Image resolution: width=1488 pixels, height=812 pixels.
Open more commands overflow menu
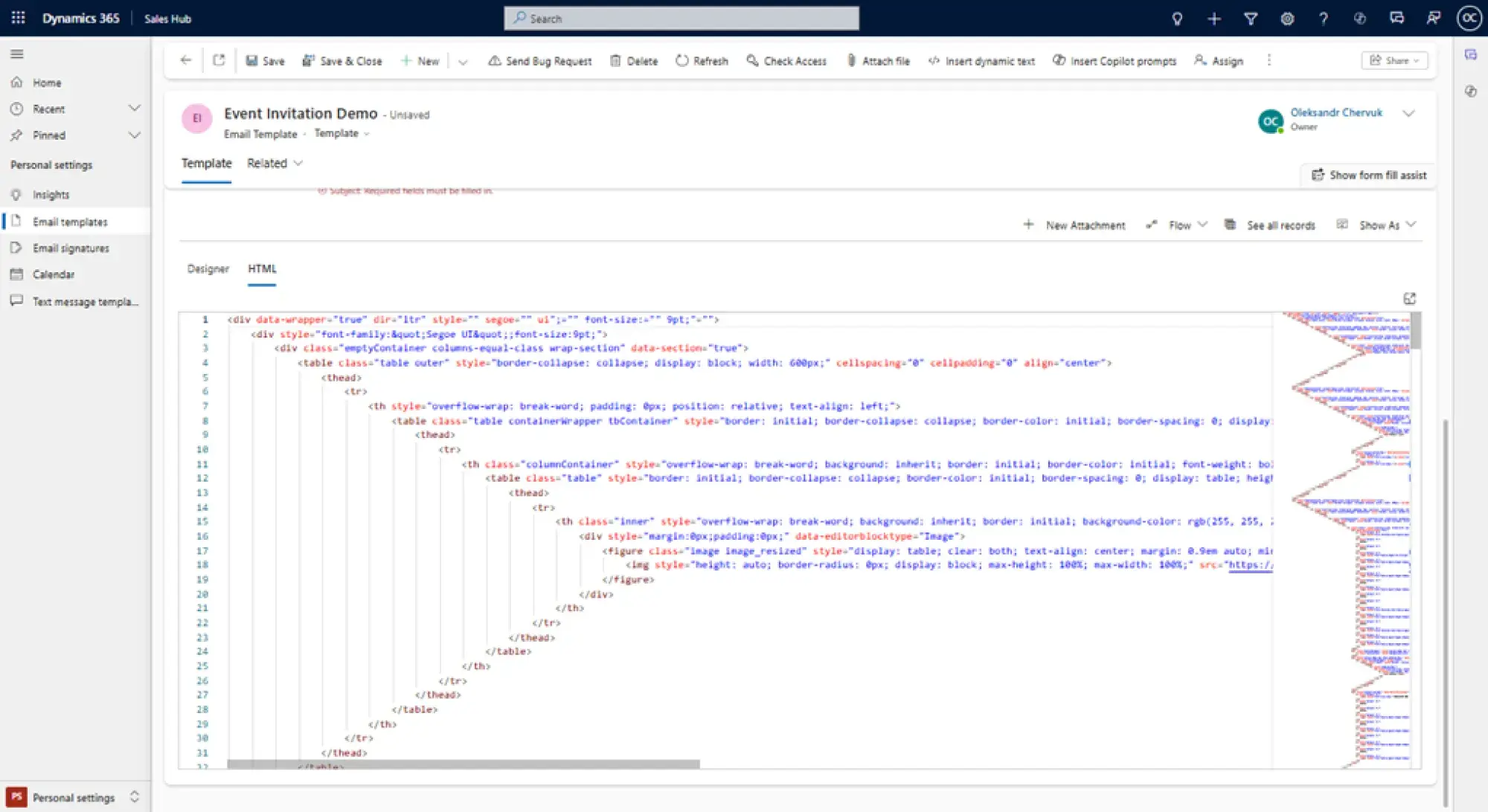point(1269,60)
